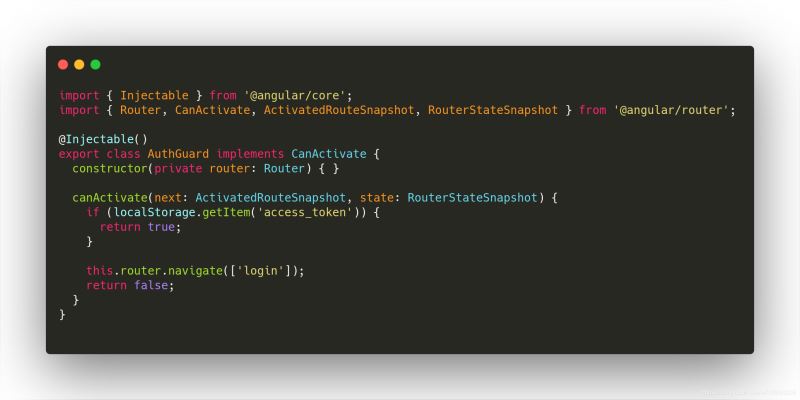The image size is (800, 400).
Task: Click the green maximize dot
Action: point(95,65)
